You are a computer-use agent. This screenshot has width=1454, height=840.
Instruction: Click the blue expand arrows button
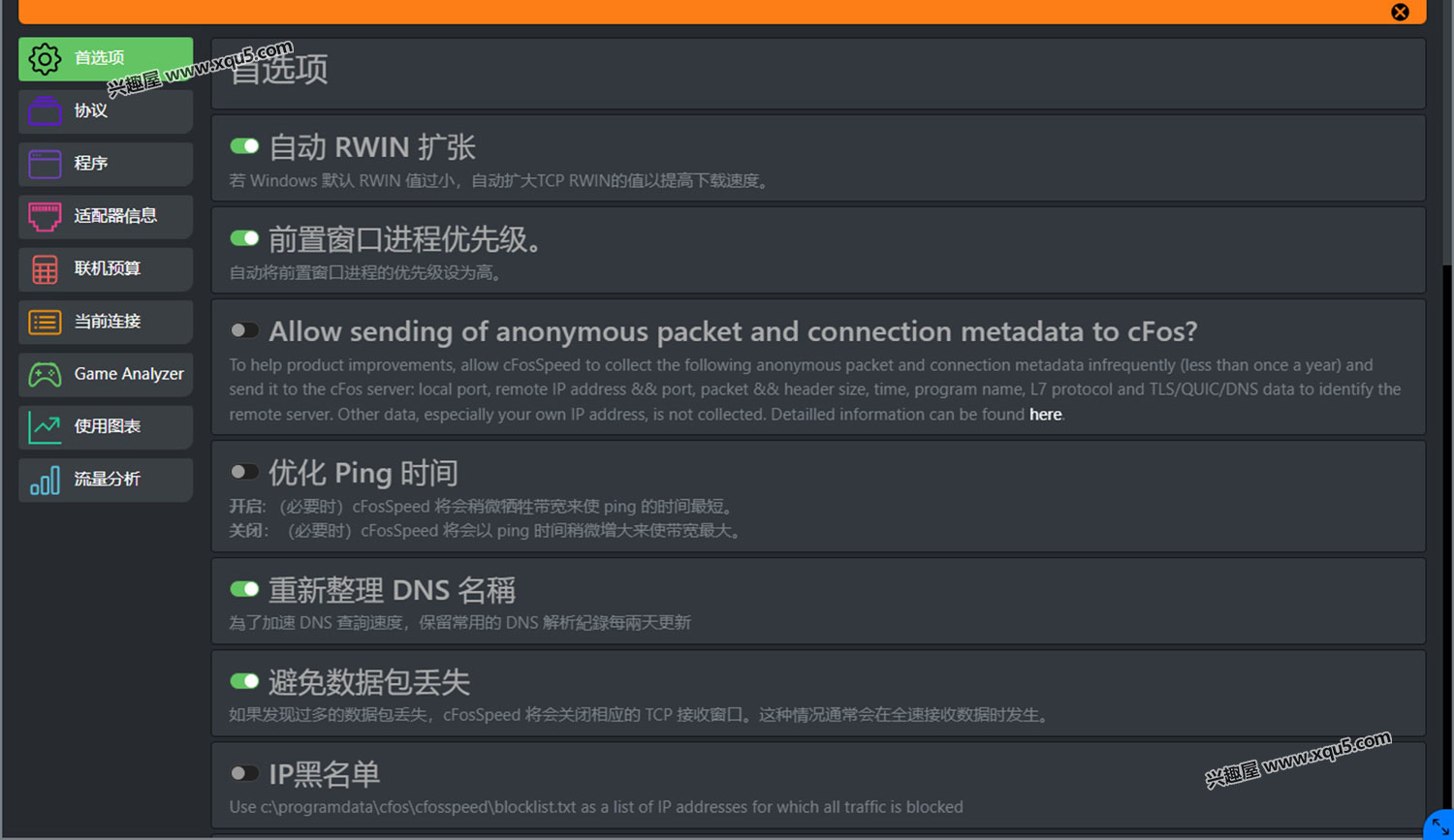tap(1439, 826)
